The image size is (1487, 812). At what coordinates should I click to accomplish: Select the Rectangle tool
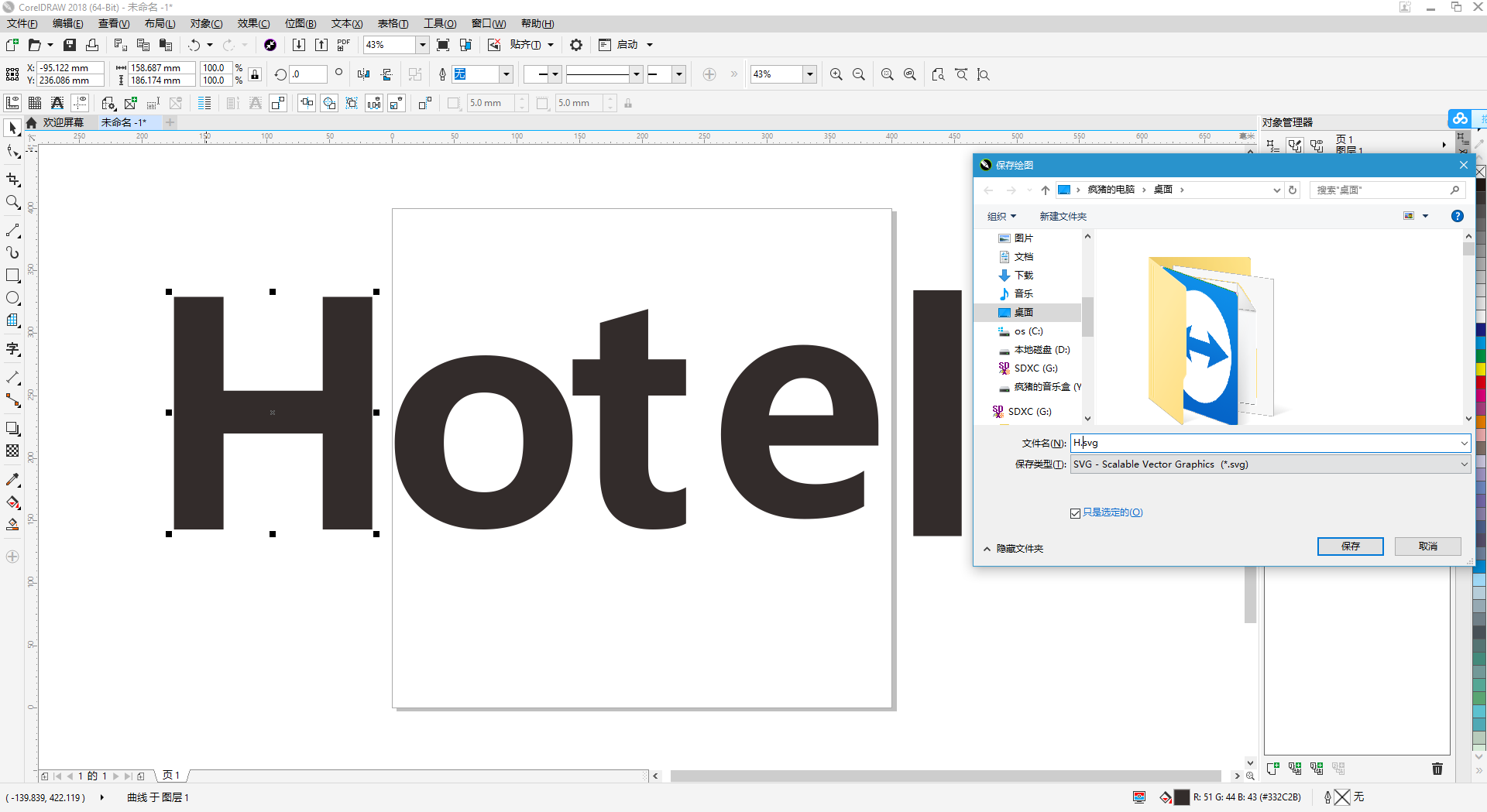(x=12, y=276)
